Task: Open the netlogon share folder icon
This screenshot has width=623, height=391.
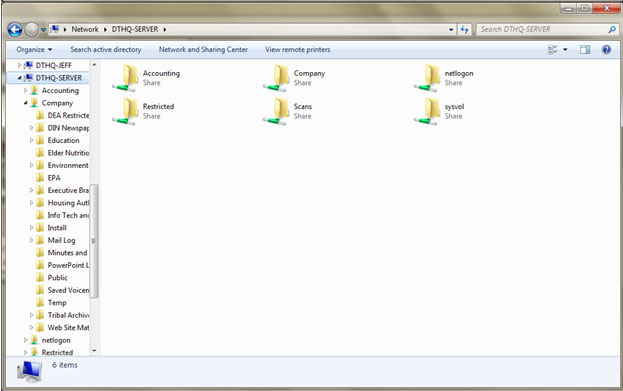Action: [428, 77]
